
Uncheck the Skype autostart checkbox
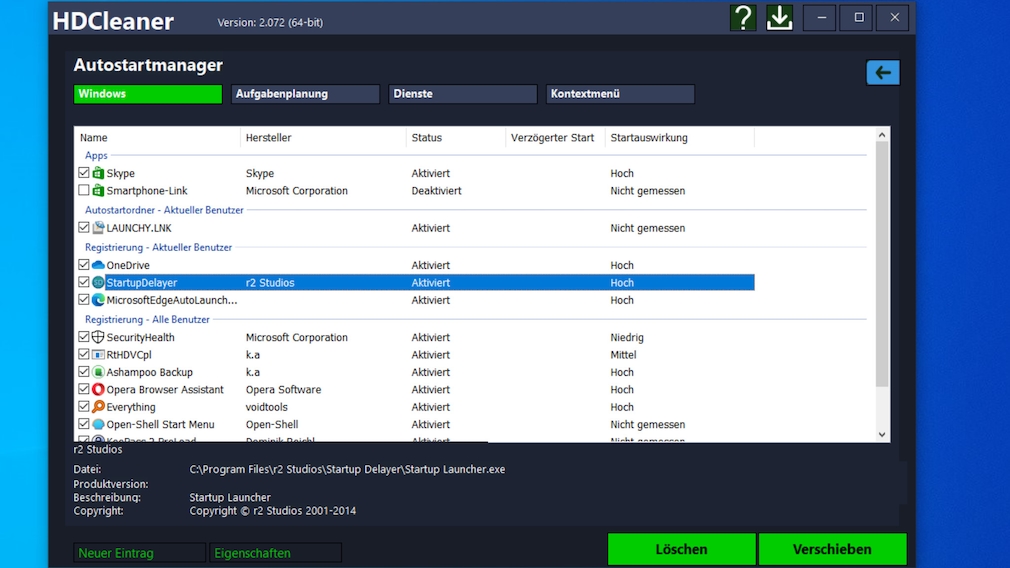coord(84,173)
